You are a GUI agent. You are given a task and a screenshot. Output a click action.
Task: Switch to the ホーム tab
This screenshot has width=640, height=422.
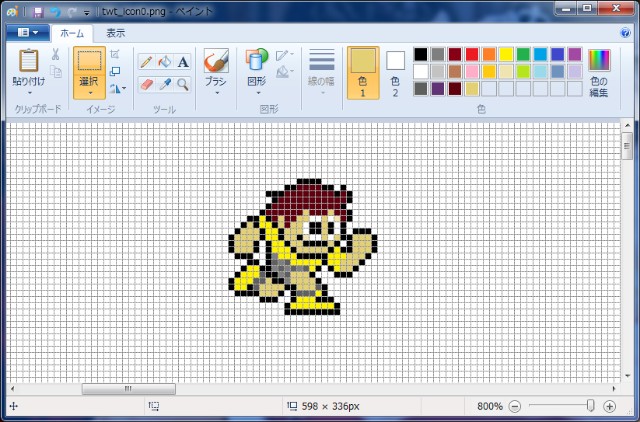(72, 33)
